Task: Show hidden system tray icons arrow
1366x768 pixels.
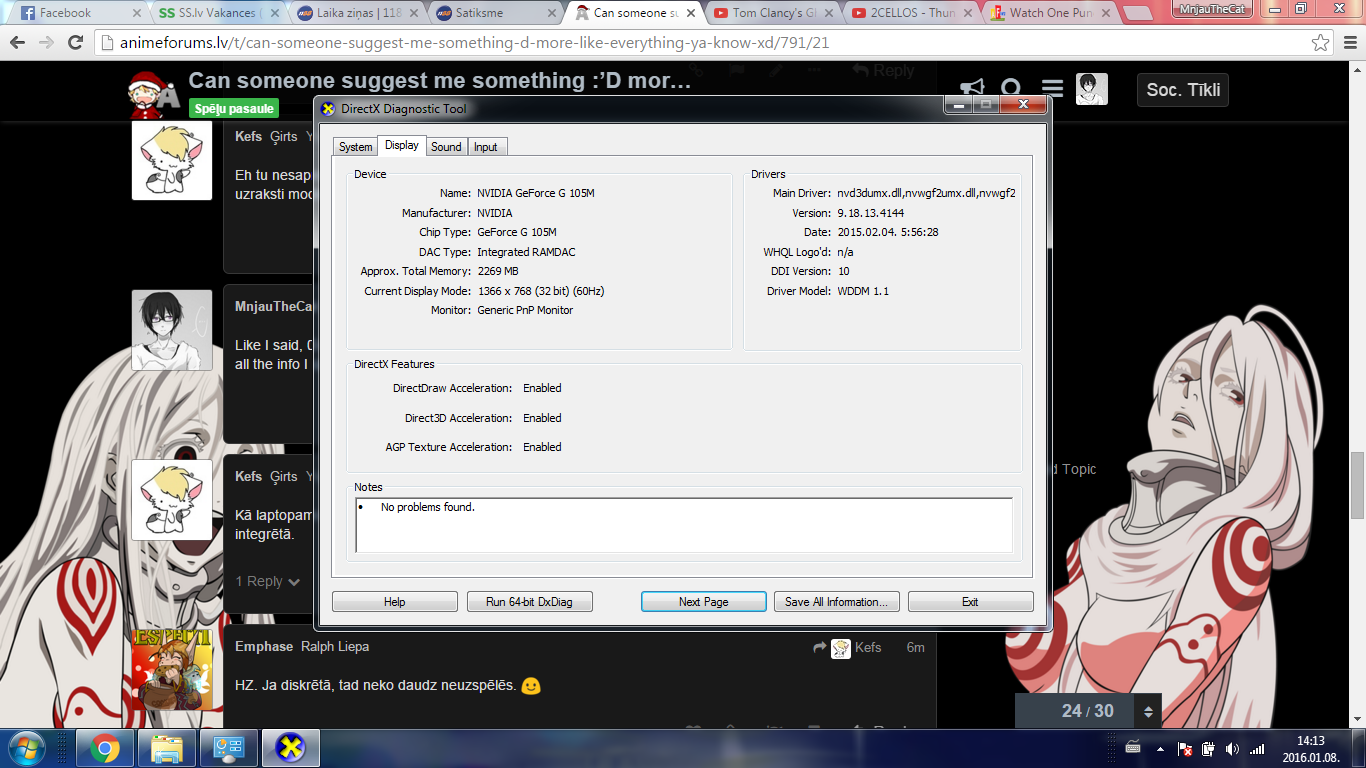Action: [1160, 749]
